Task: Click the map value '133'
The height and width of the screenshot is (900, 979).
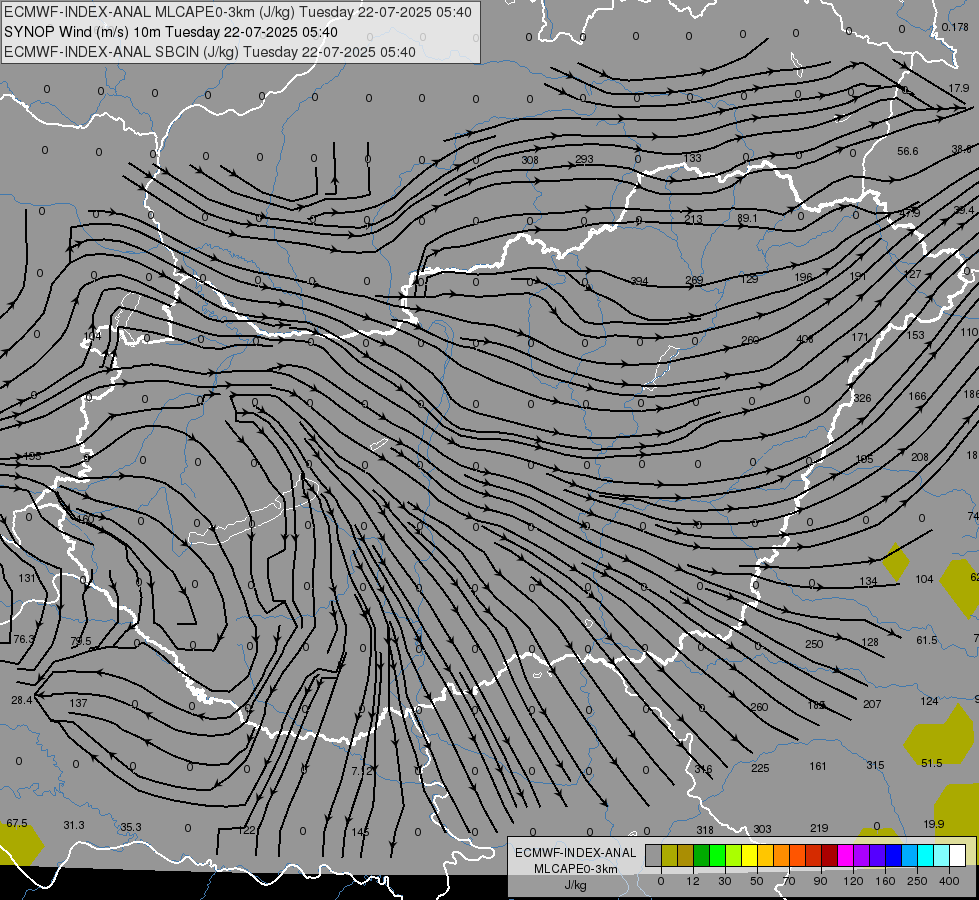Action: pyautogui.click(x=692, y=158)
